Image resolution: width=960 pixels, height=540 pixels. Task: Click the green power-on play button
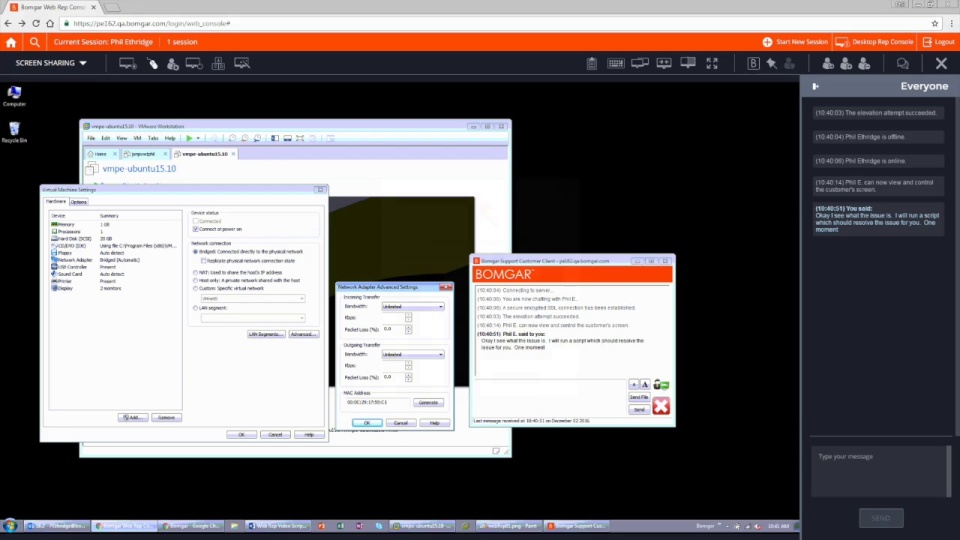189,138
